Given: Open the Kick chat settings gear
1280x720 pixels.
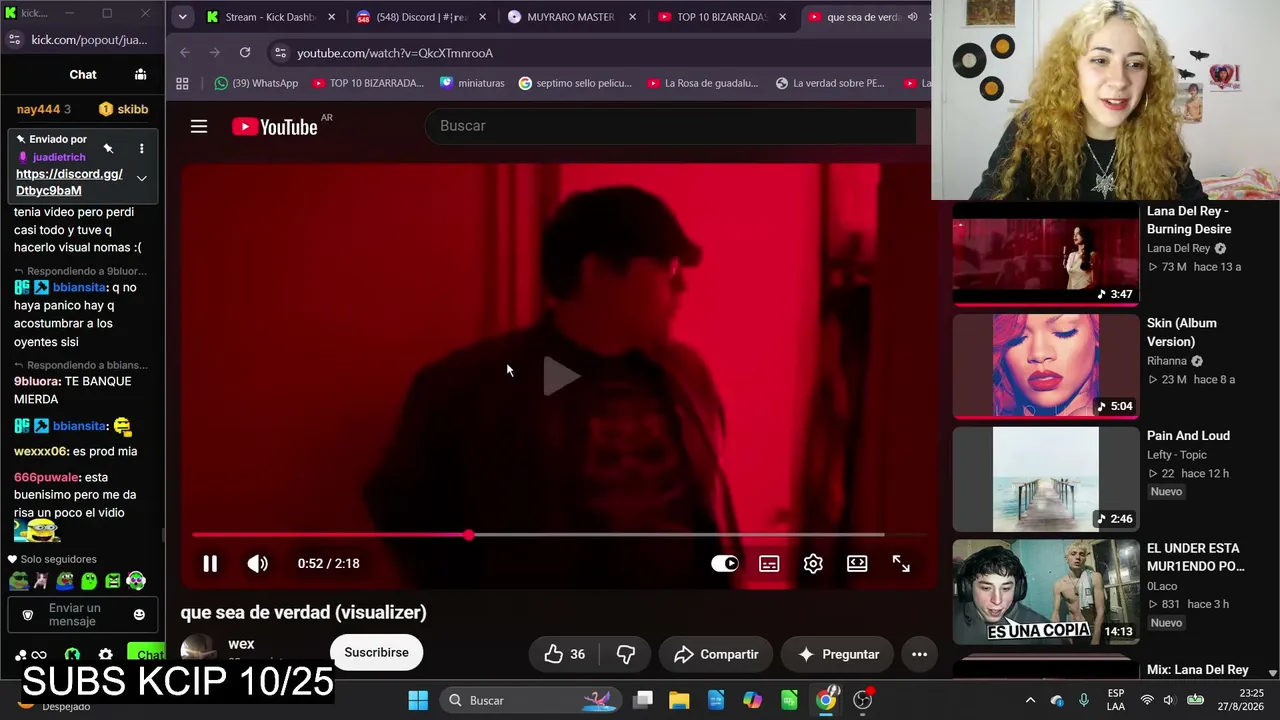Looking at the screenshot, I should point(105,656).
